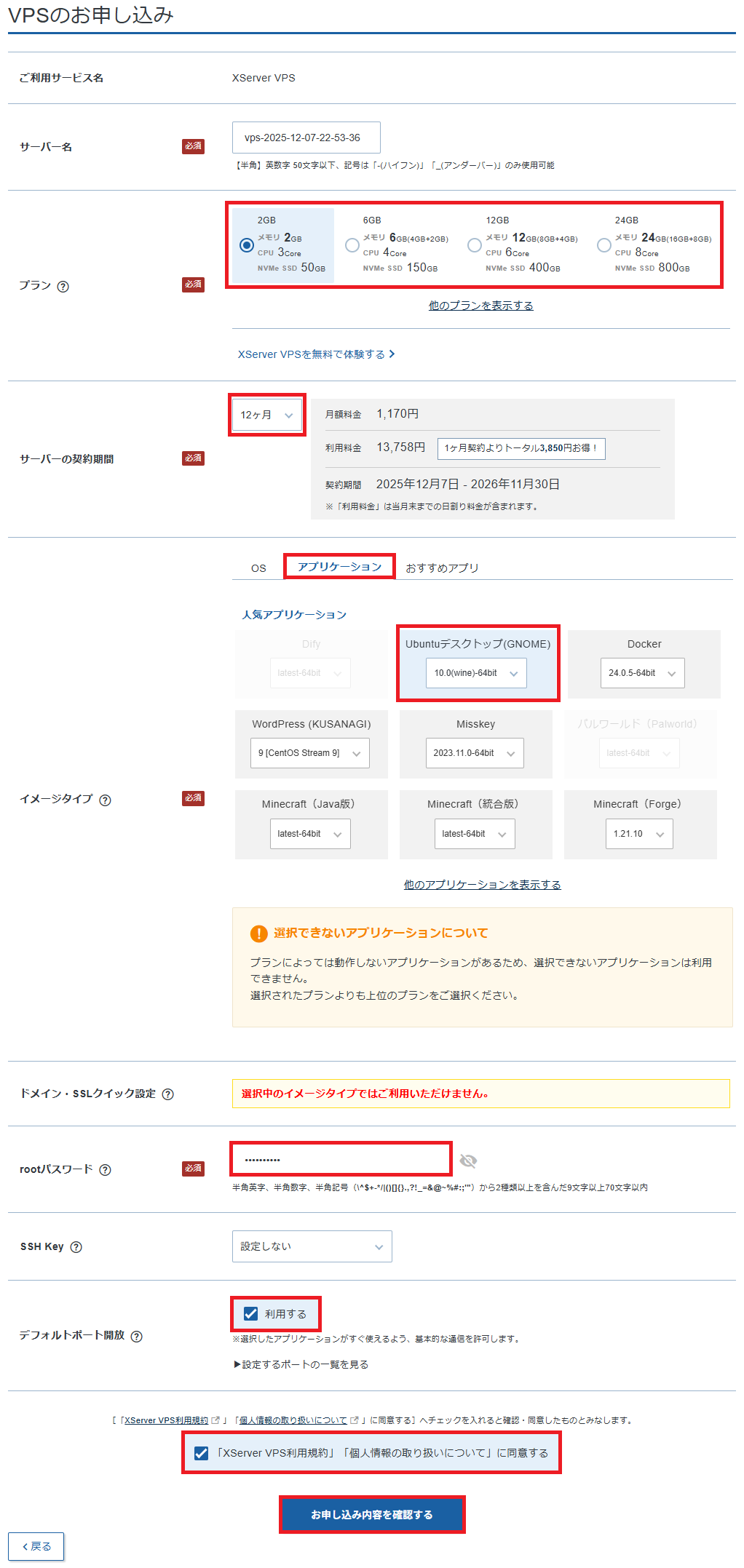This screenshot has height=1568, width=744.
Task: Open the 12ヶ月 contract period dropdown
Action: pos(266,415)
